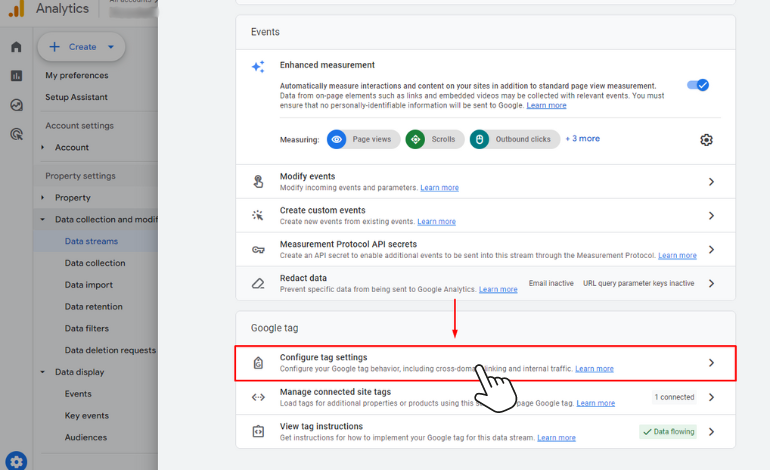This screenshot has width=770, height=470.
Task: Click the + 3 more measuring link
Action: pos(582,138)
